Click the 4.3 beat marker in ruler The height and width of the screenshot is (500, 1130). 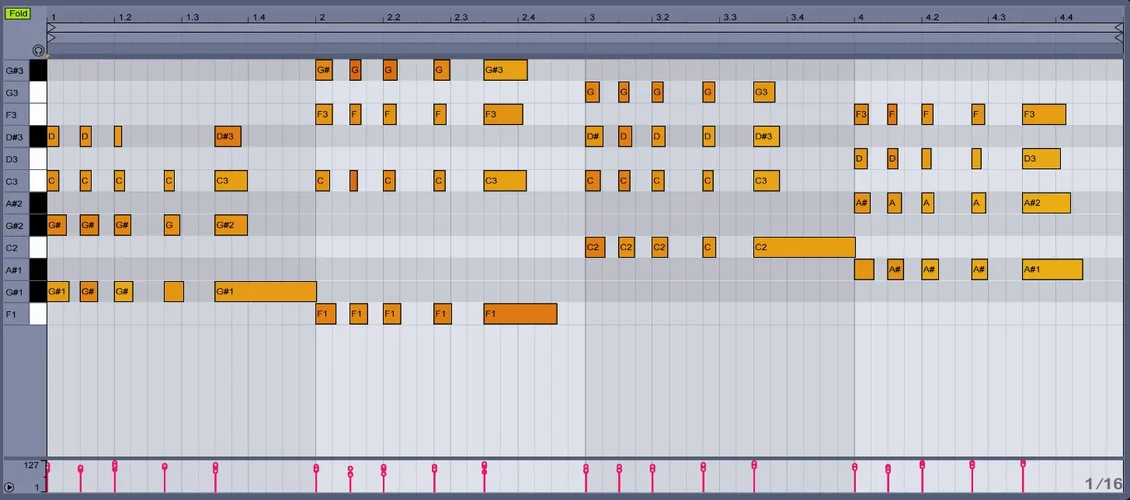pyautogui.click(x=999, y=17)
